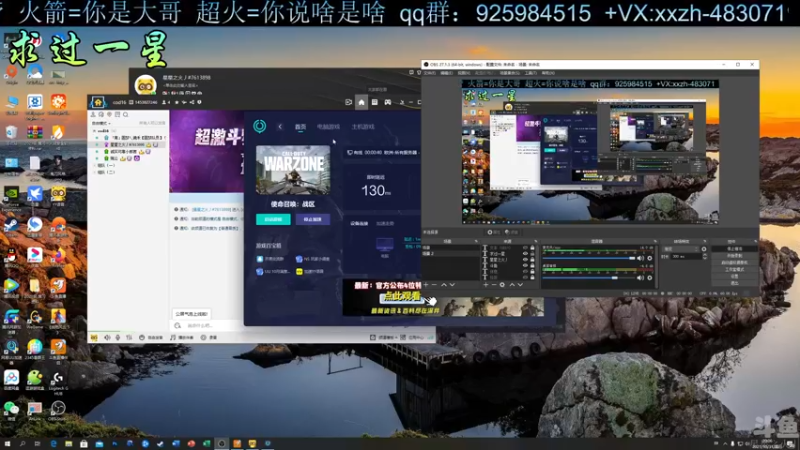This screenshot has width=800, height=450.
Task: Toggle eye icon of third OBS source
Action: coord(525,260)
